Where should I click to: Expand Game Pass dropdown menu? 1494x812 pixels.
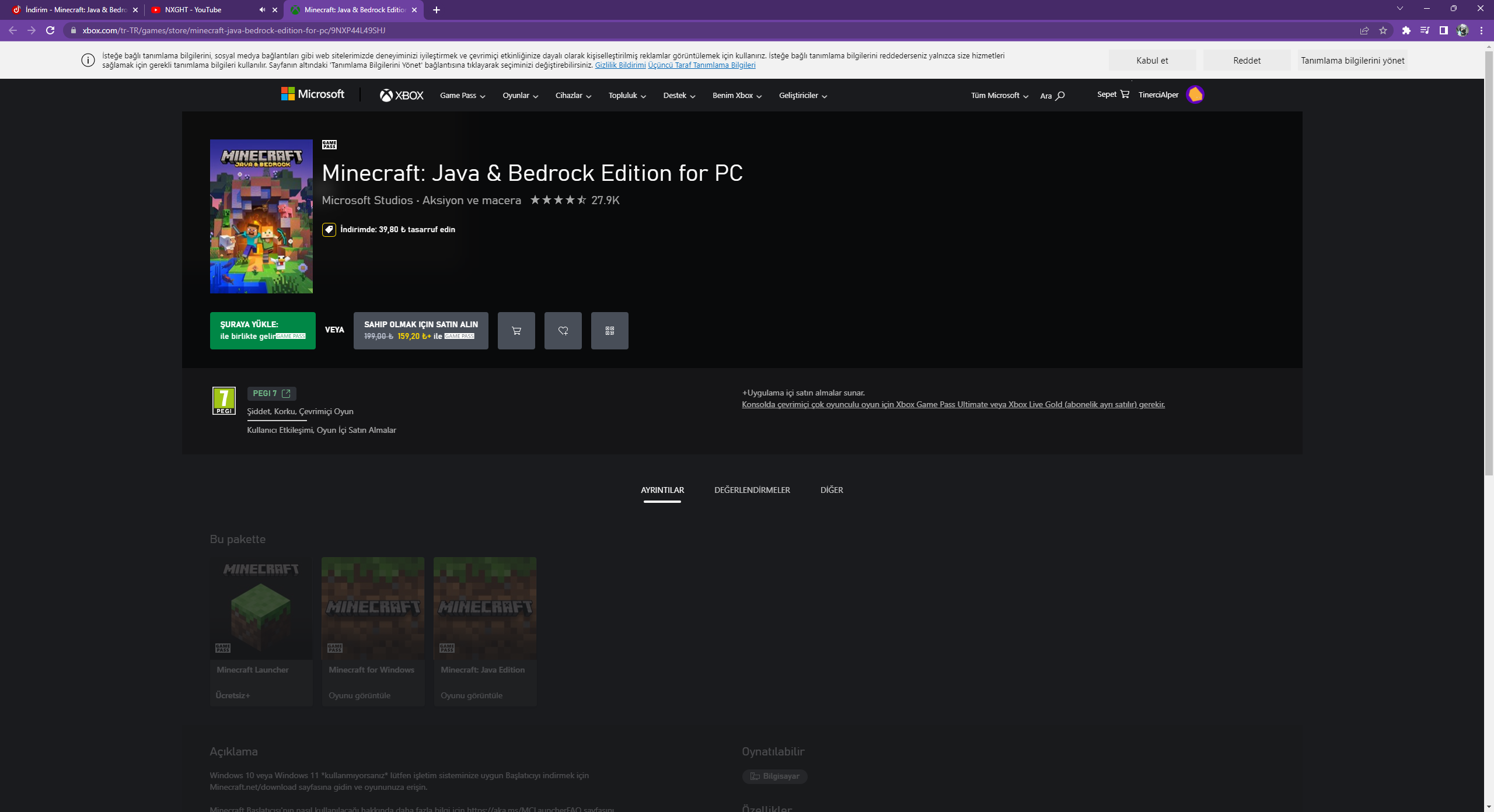click(x=463, y=96)
